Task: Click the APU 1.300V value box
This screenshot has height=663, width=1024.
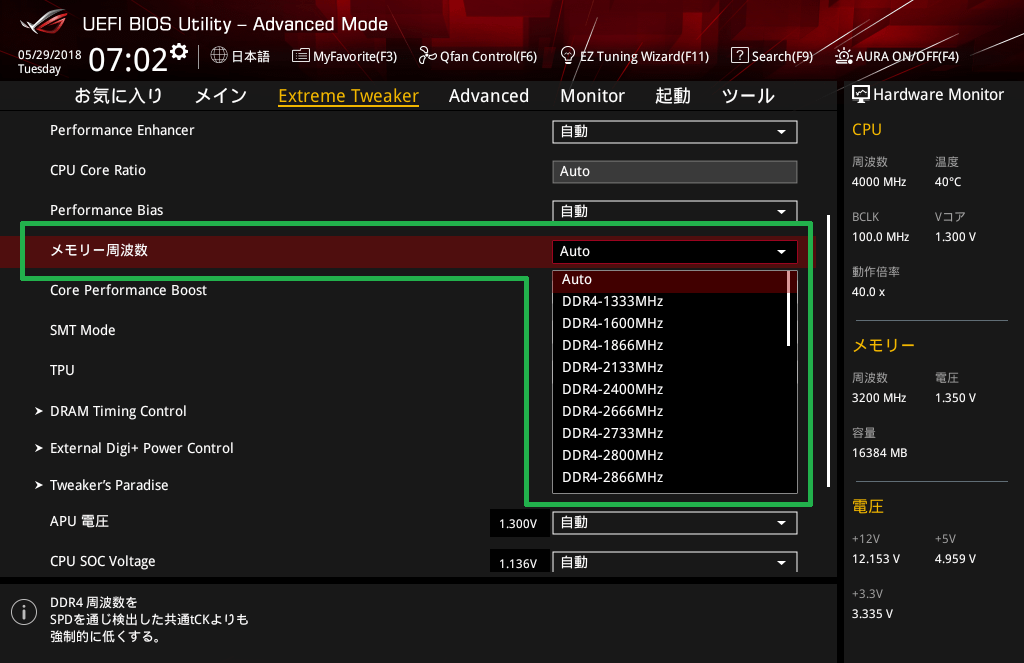Action: (519, 523)
